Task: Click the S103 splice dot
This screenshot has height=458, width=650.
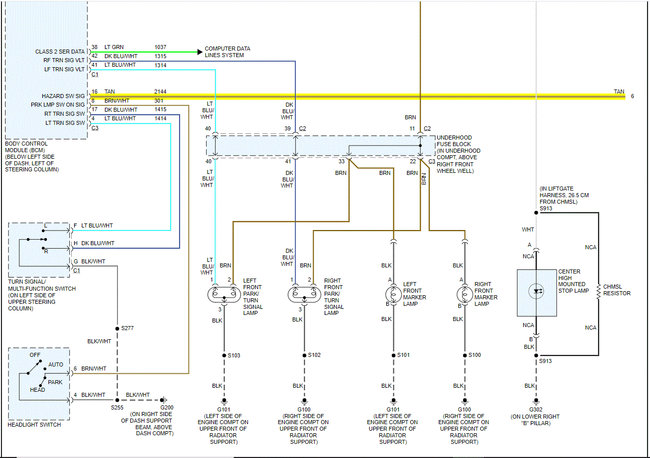Action: click(x=224, y=355)
